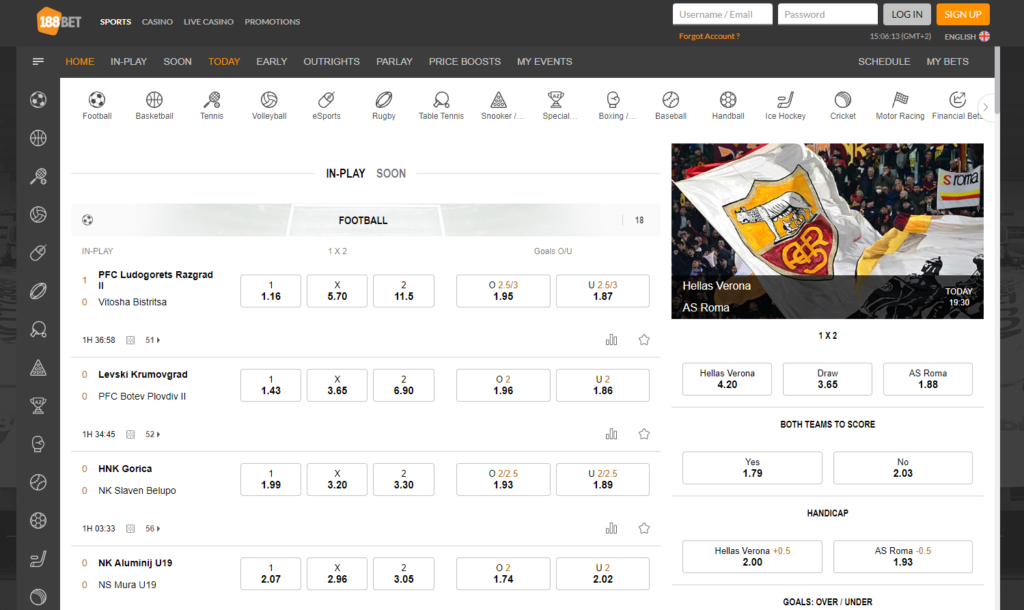
Task: Open the Outrights menu item
Action: point(331,61)
